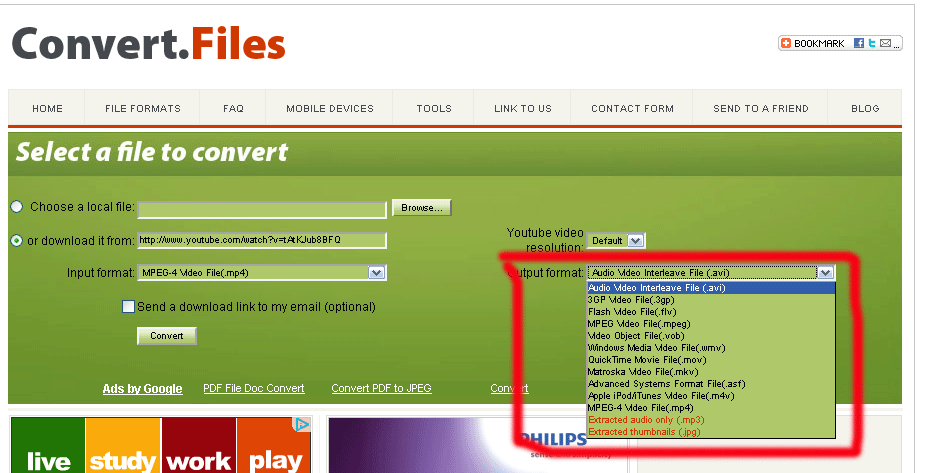925x473 pixels.
Task: Open the Youtube video resolution dropdown
Action: click(x=616, y=241)
